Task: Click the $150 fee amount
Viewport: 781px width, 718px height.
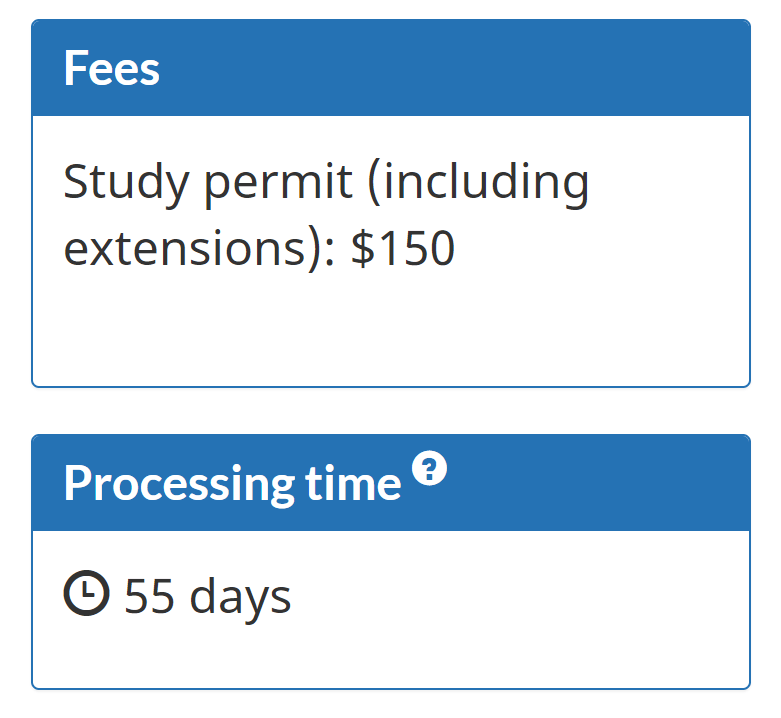Action: click(403, 248)
